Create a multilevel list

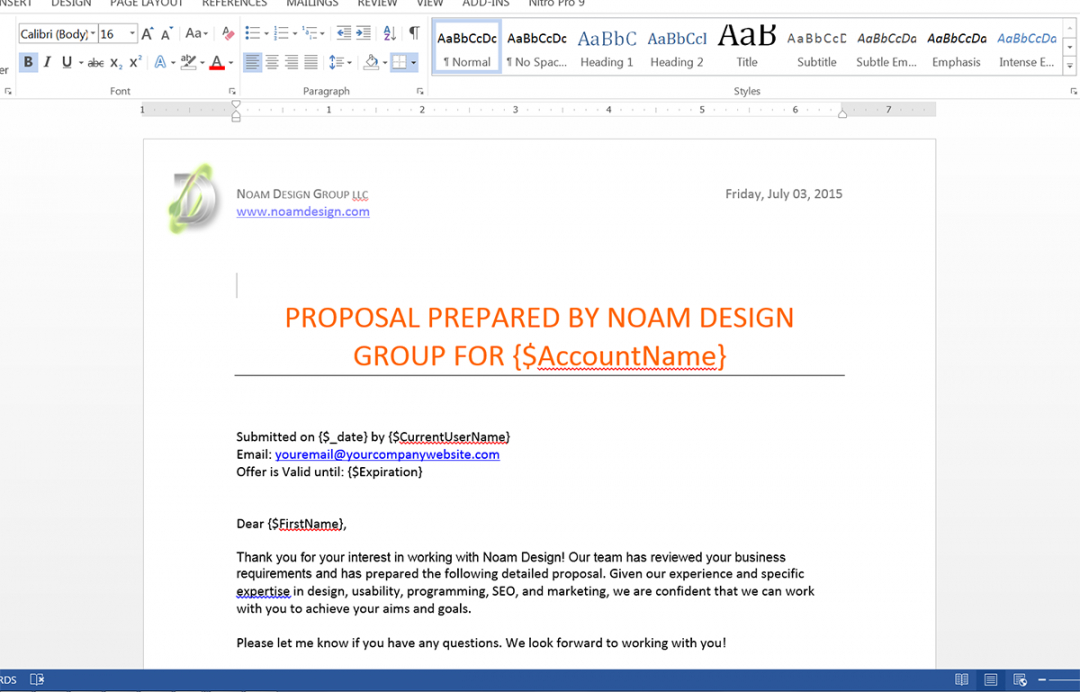point(309,33)
